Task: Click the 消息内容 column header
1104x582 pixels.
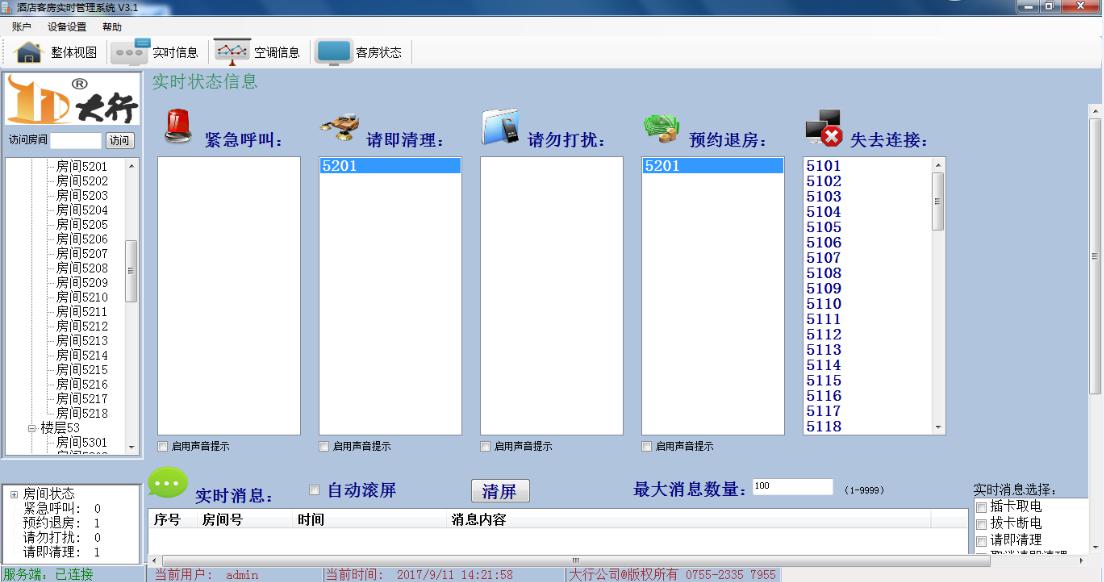Action: point(479,519)
